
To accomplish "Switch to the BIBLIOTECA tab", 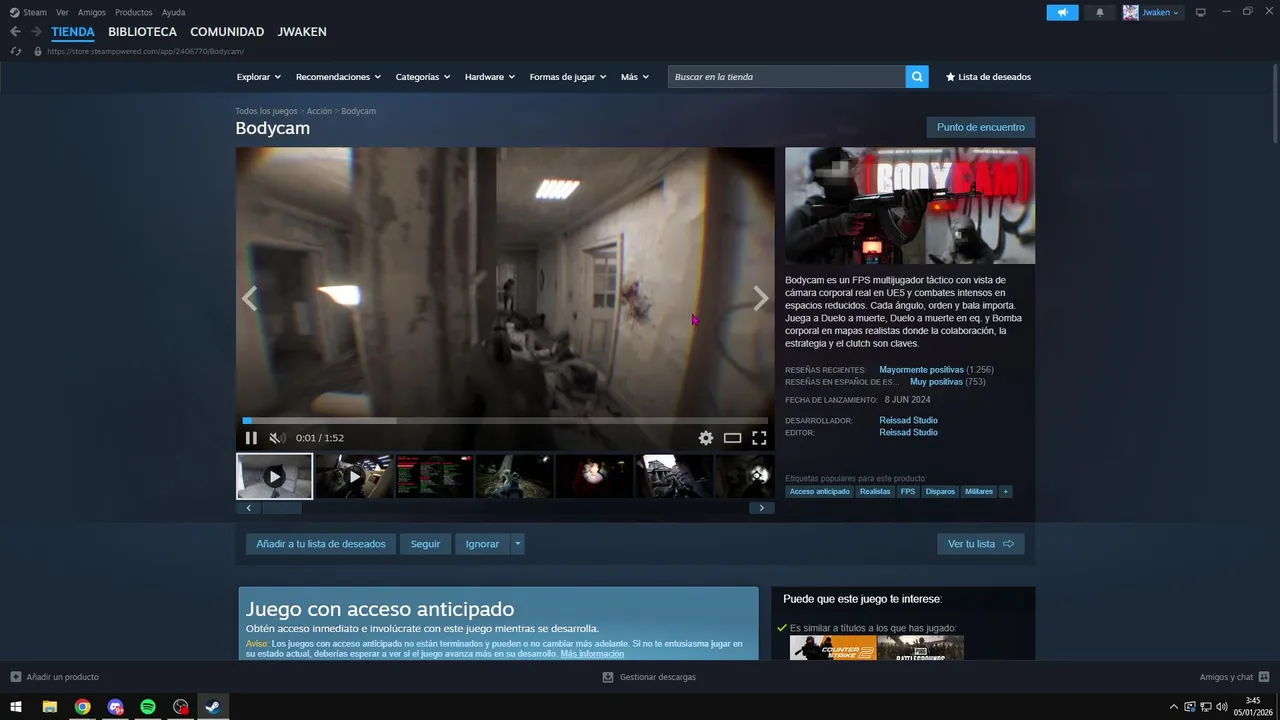I will click(x=143, y=32).
